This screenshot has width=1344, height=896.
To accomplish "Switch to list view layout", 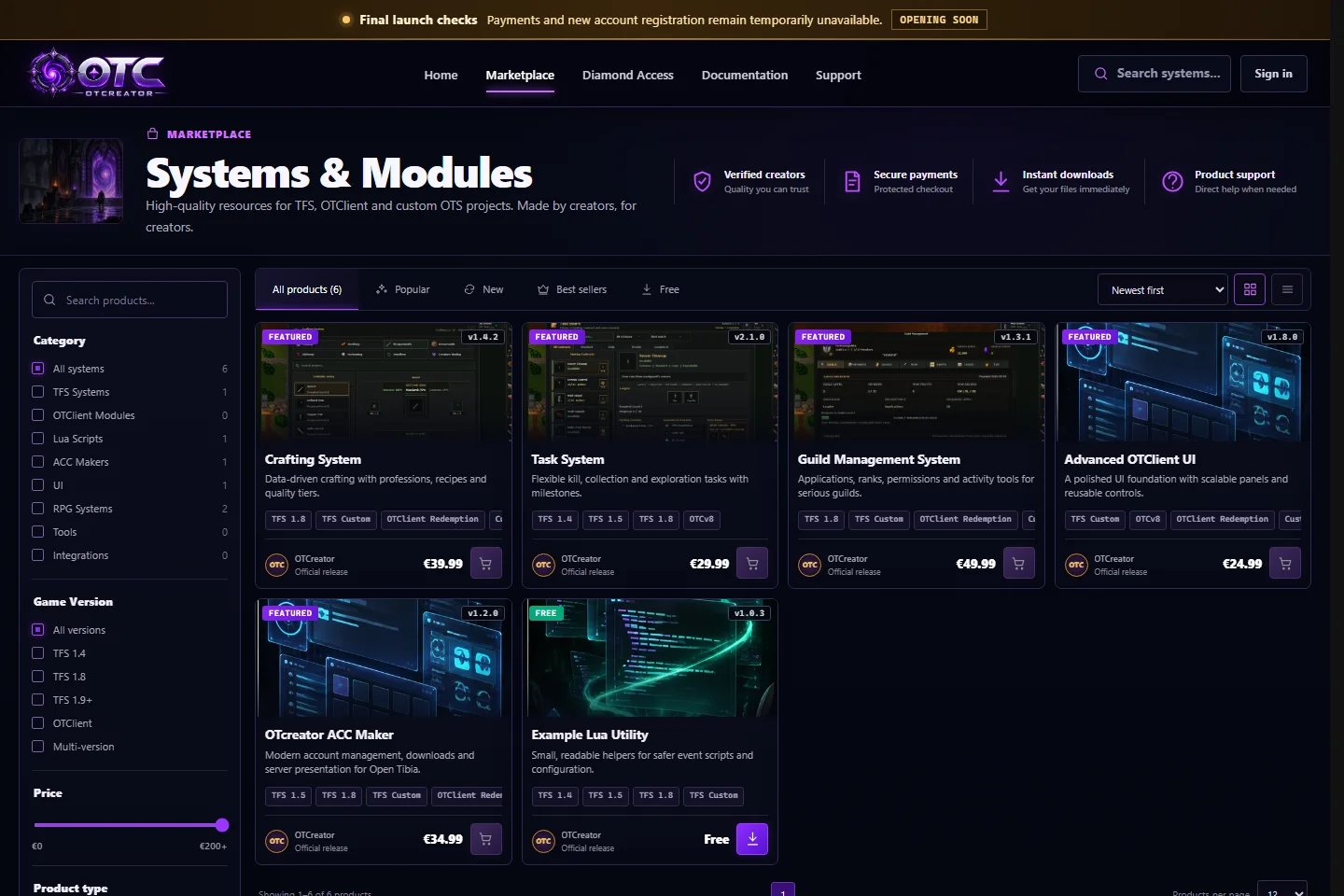I will (1287, 289).
